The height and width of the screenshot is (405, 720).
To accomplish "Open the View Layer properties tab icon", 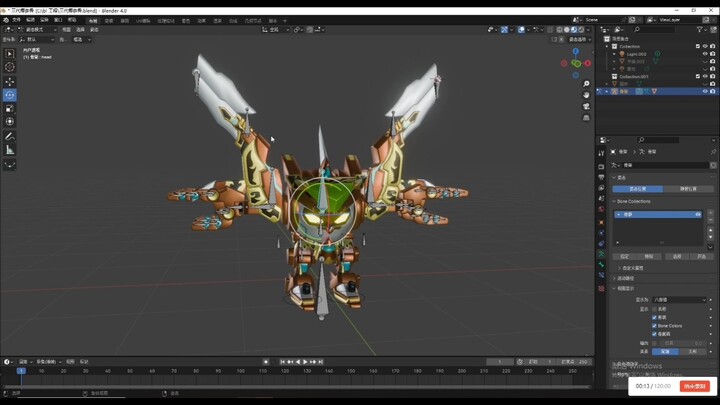I will click(x=602, y=188).
